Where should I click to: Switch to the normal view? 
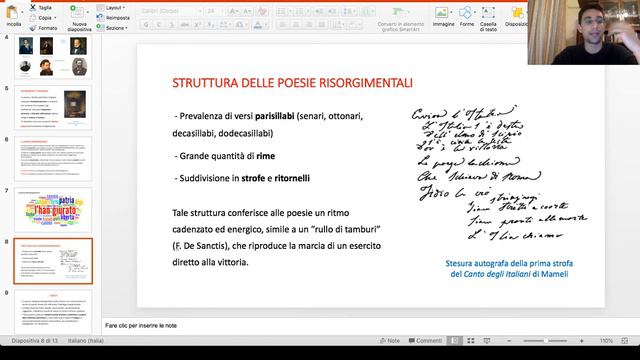pos(454,340)
